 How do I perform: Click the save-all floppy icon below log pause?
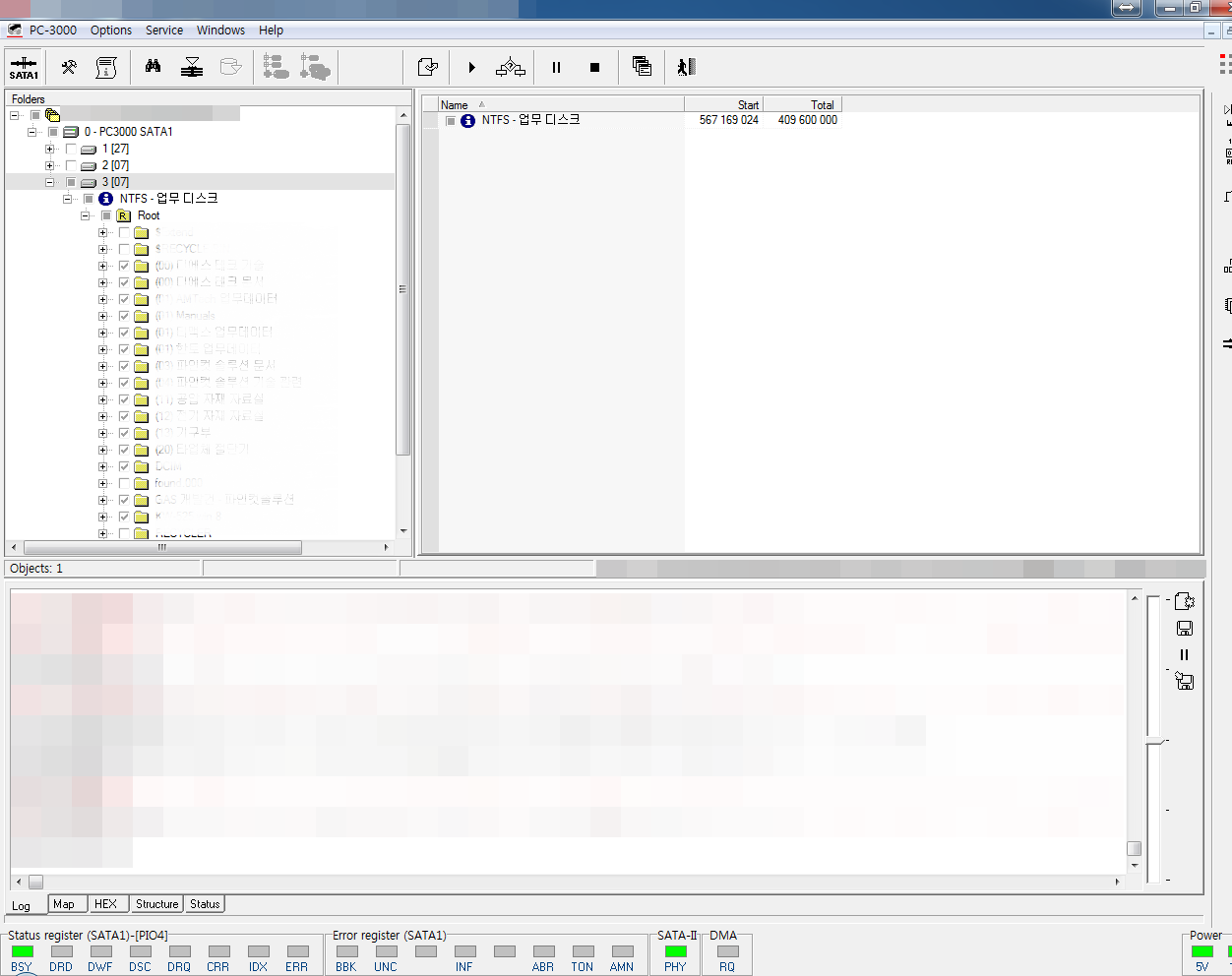pyautogui.click(x=1185, y=681)
